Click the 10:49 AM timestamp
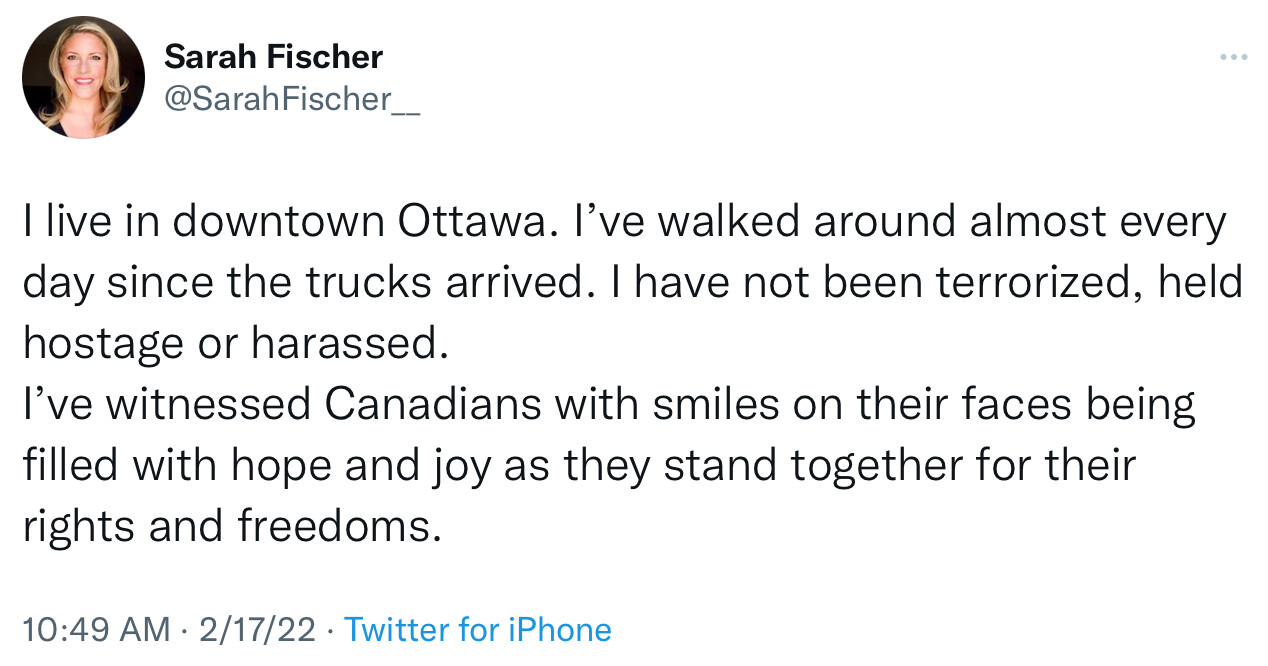Screen dimensions: 1268x666 point(96,630)
